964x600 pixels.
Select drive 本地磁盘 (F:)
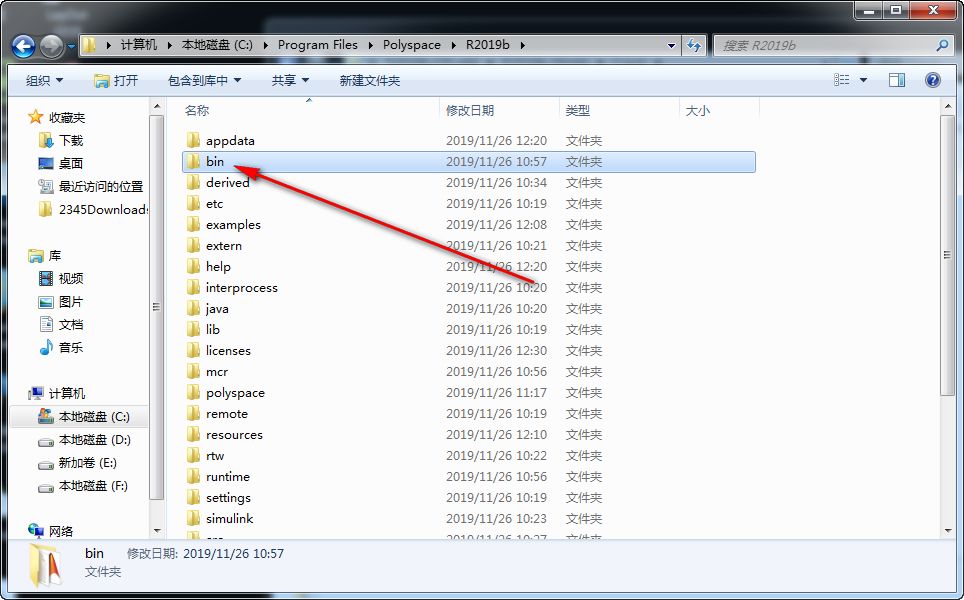pos(92,486)
